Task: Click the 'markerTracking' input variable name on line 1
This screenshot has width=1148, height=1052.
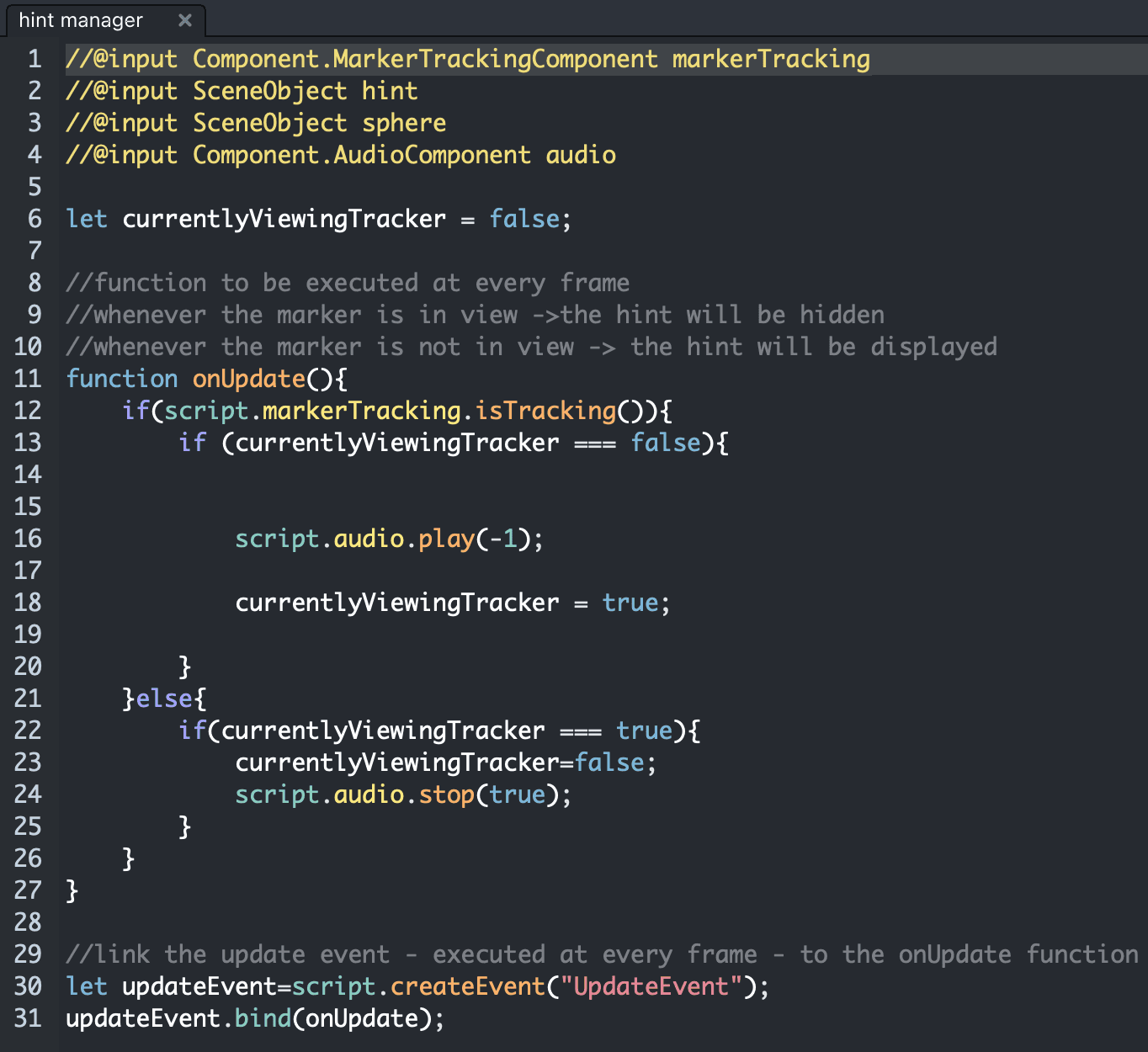Action: point(771,59)
